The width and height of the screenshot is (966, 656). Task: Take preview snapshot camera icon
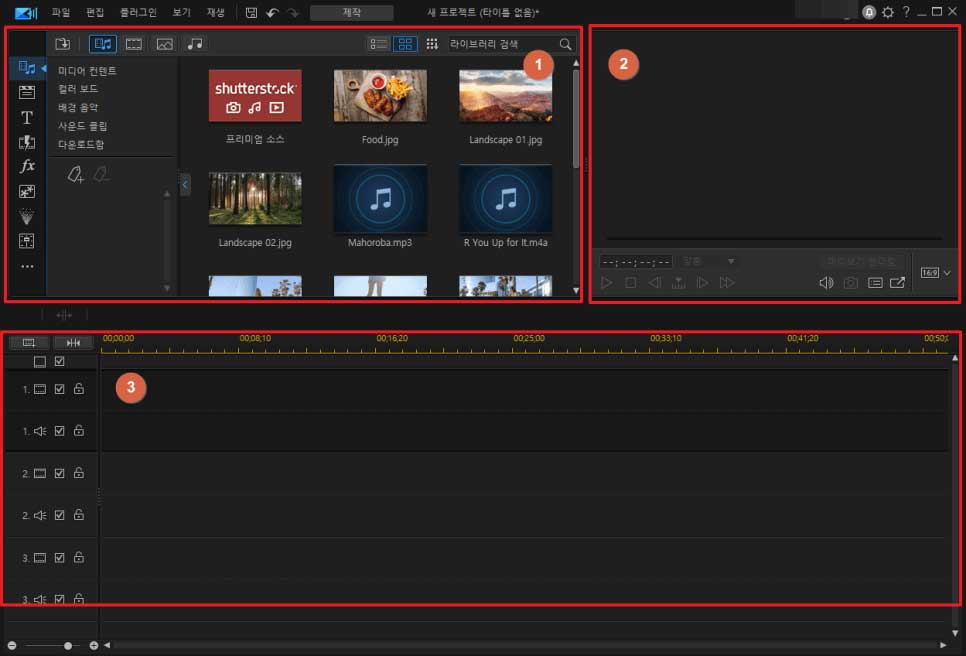[851, 283]
